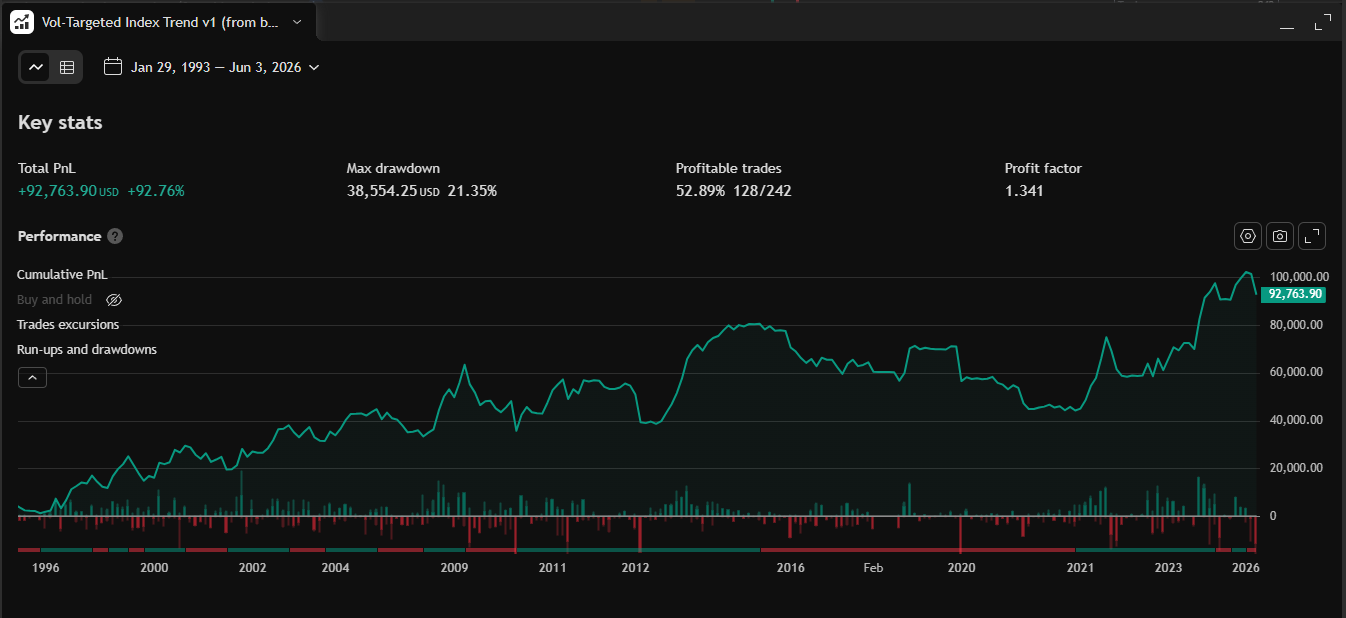This screenshot has height=618, width=1346.
Task: Select Trades excursions legend item
Action: [68, 324]
